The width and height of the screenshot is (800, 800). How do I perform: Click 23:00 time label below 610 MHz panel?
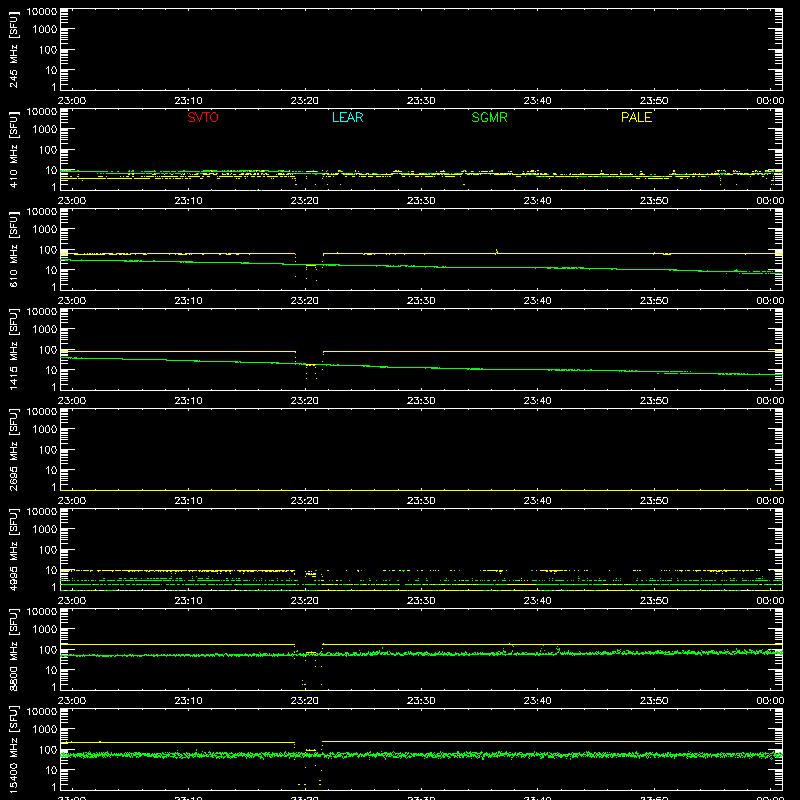pyautogui.click(x=71, y=301)
